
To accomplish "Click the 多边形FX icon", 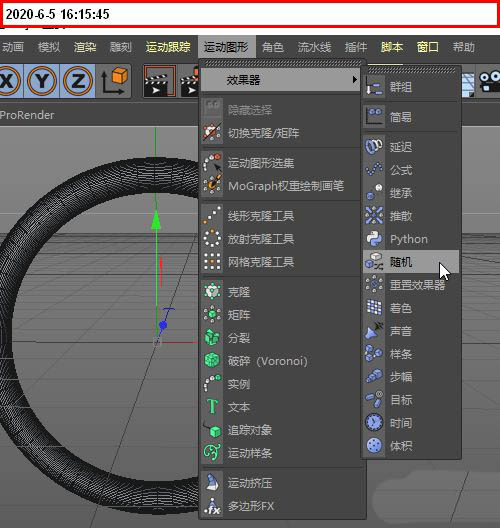I will [x=212, y=506].
